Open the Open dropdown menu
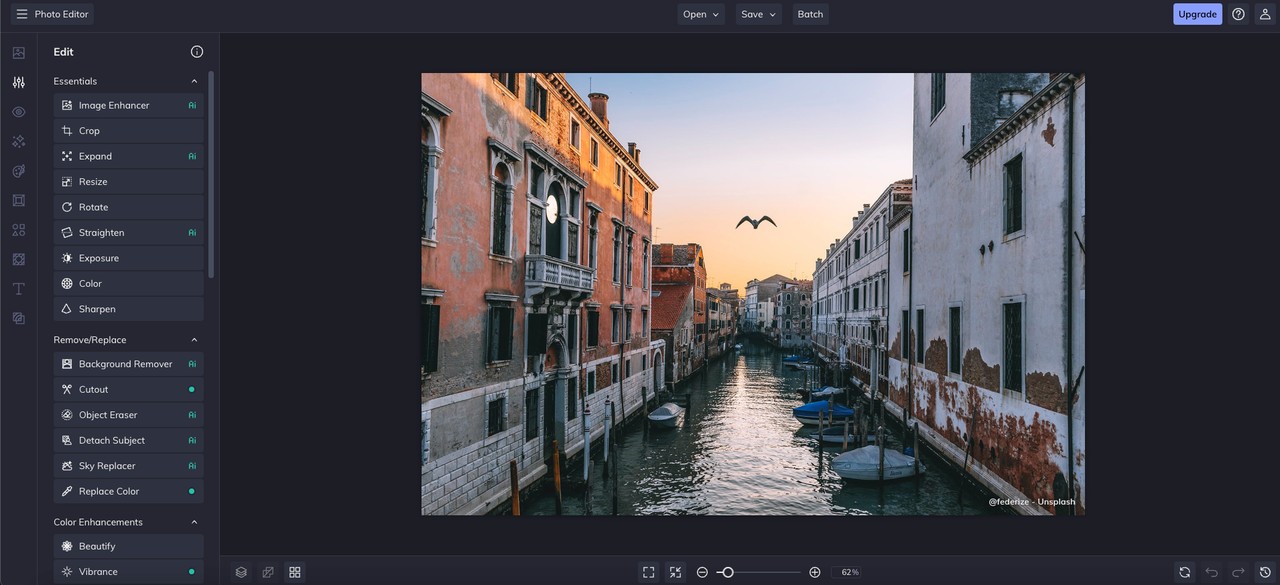Viewport: 1280px width, 585px height. (x=702, y=14)
